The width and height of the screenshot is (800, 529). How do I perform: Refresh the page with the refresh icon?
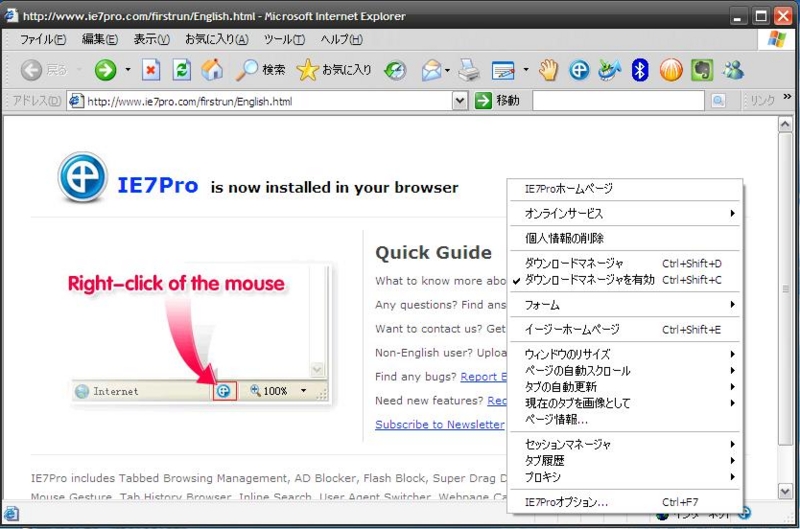[182, 70]
